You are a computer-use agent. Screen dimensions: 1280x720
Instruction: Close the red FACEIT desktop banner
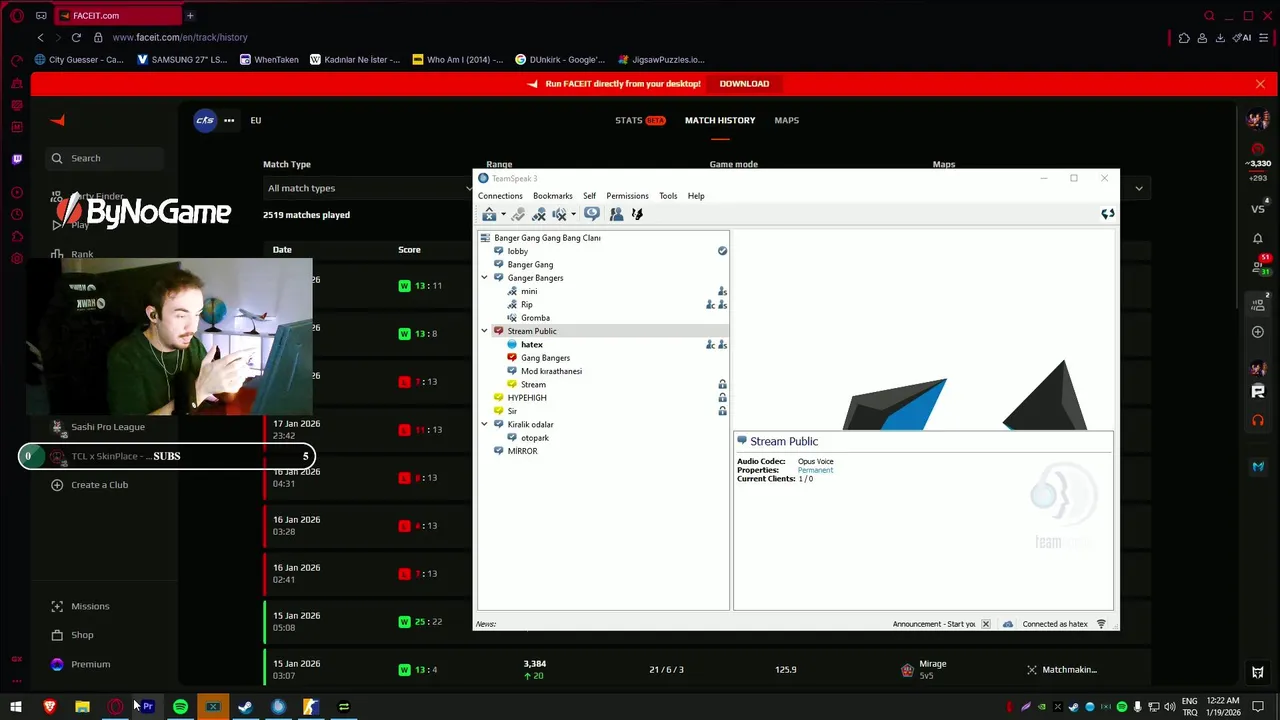point(1260,84)
